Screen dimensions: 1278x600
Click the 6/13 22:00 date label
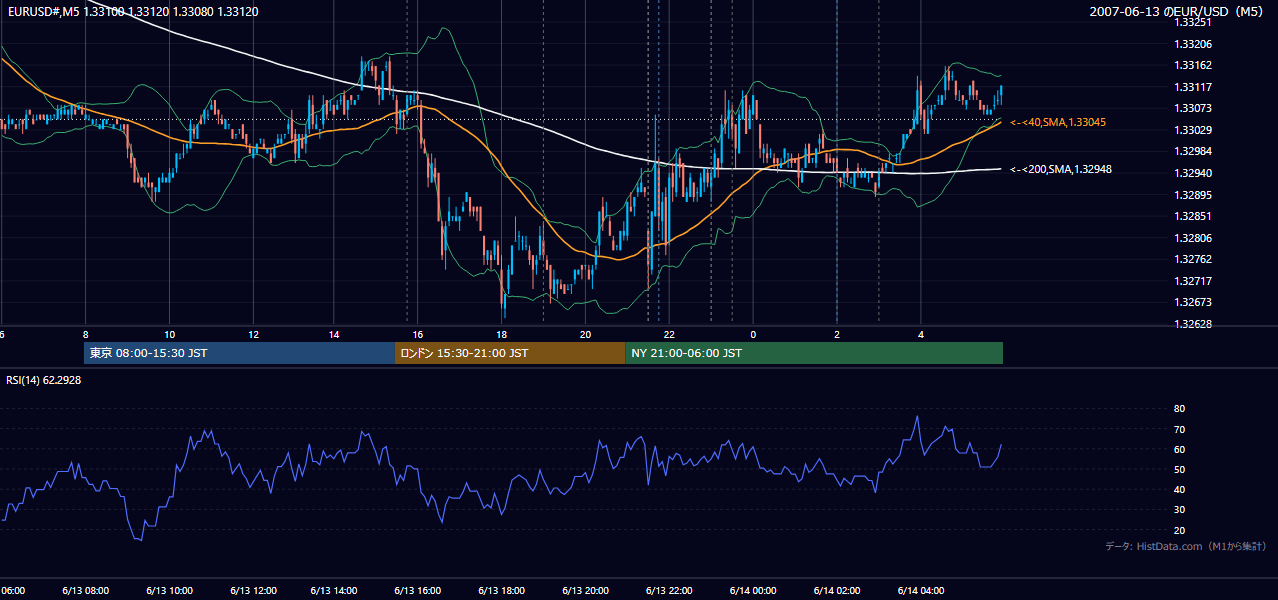pos(669,591)
